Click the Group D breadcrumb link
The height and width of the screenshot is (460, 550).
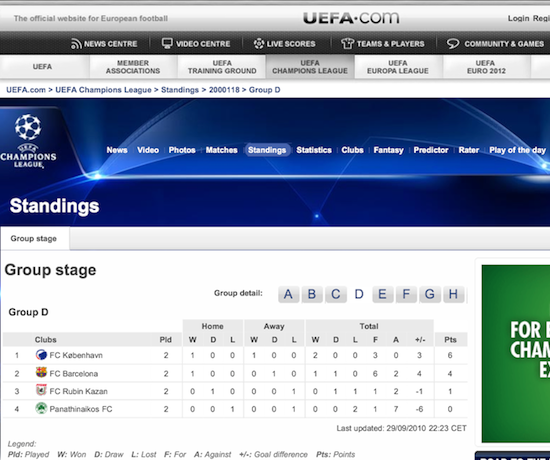[x=264, y=90]
